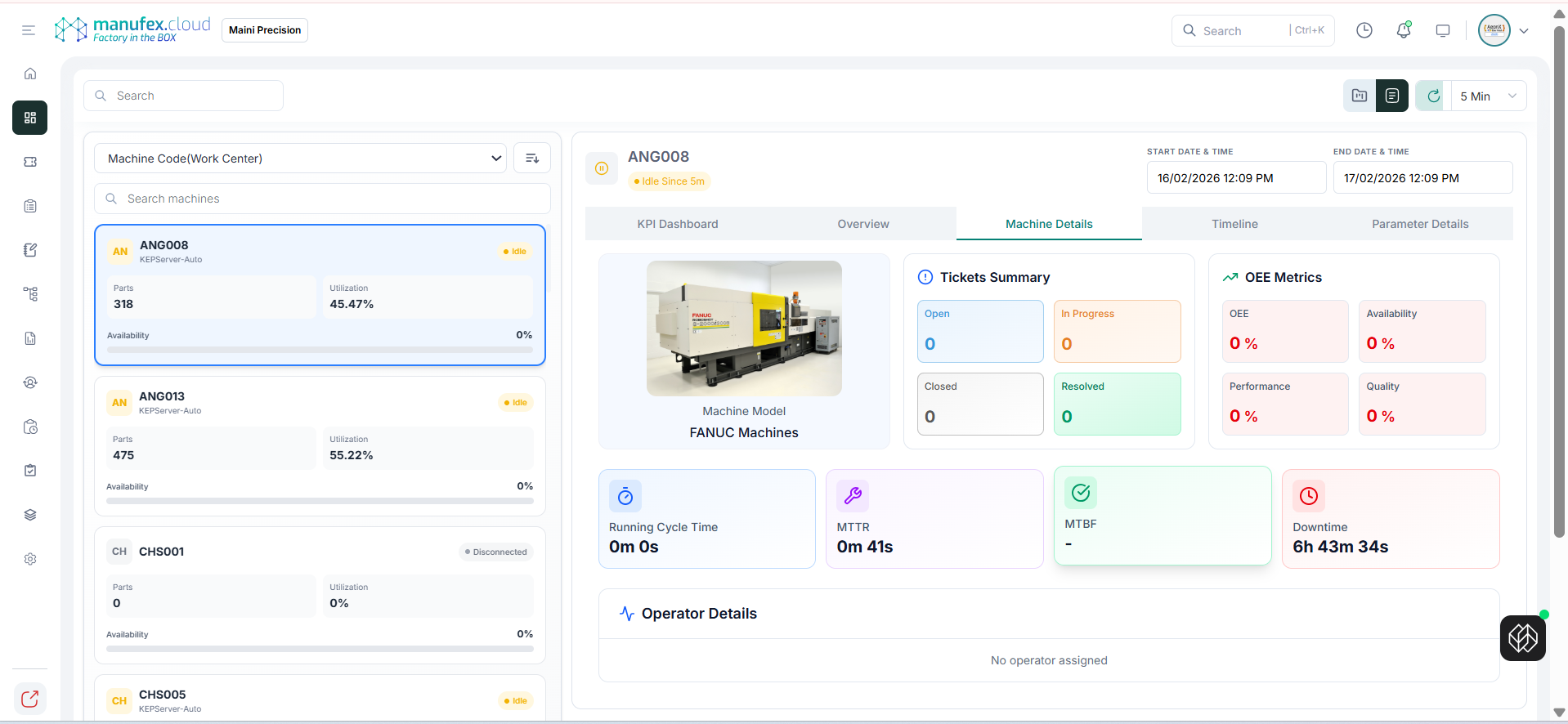1568x724 pixels.
Task: Open the Timeline tab
Action: [x=1234, y=224]
